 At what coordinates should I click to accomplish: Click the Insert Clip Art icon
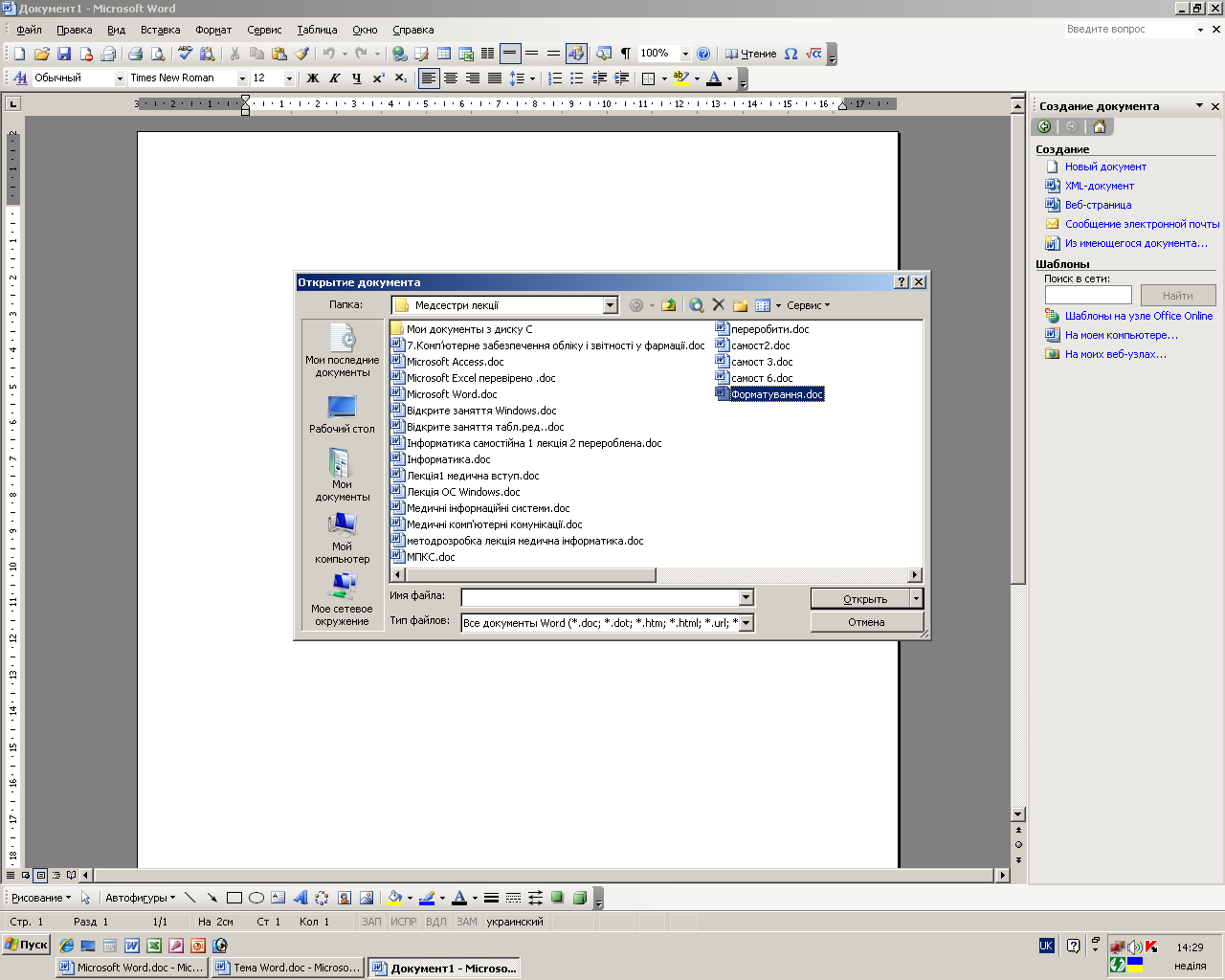coord(344,898)
